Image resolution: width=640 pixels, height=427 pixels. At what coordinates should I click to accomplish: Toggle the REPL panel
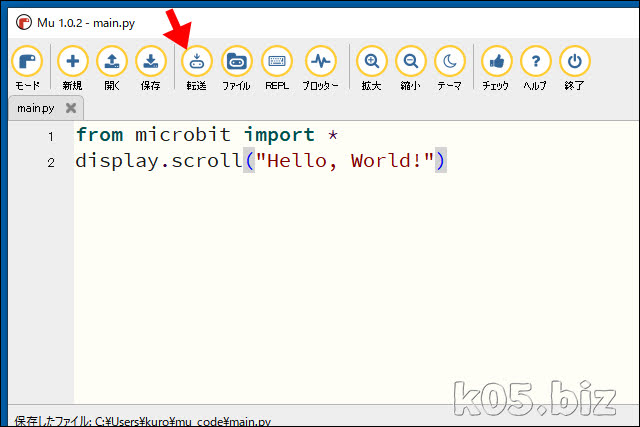[x=277, y=68]
